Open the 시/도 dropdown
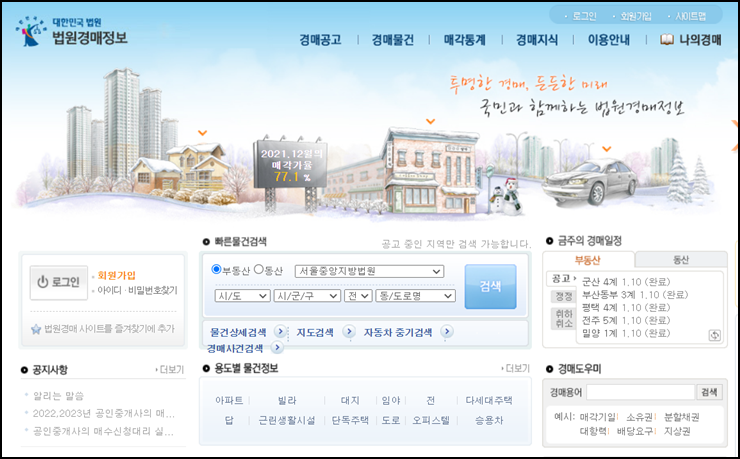The height and width of the screenshot is (459, 740). pyautogui.click(x=242, y=296)
